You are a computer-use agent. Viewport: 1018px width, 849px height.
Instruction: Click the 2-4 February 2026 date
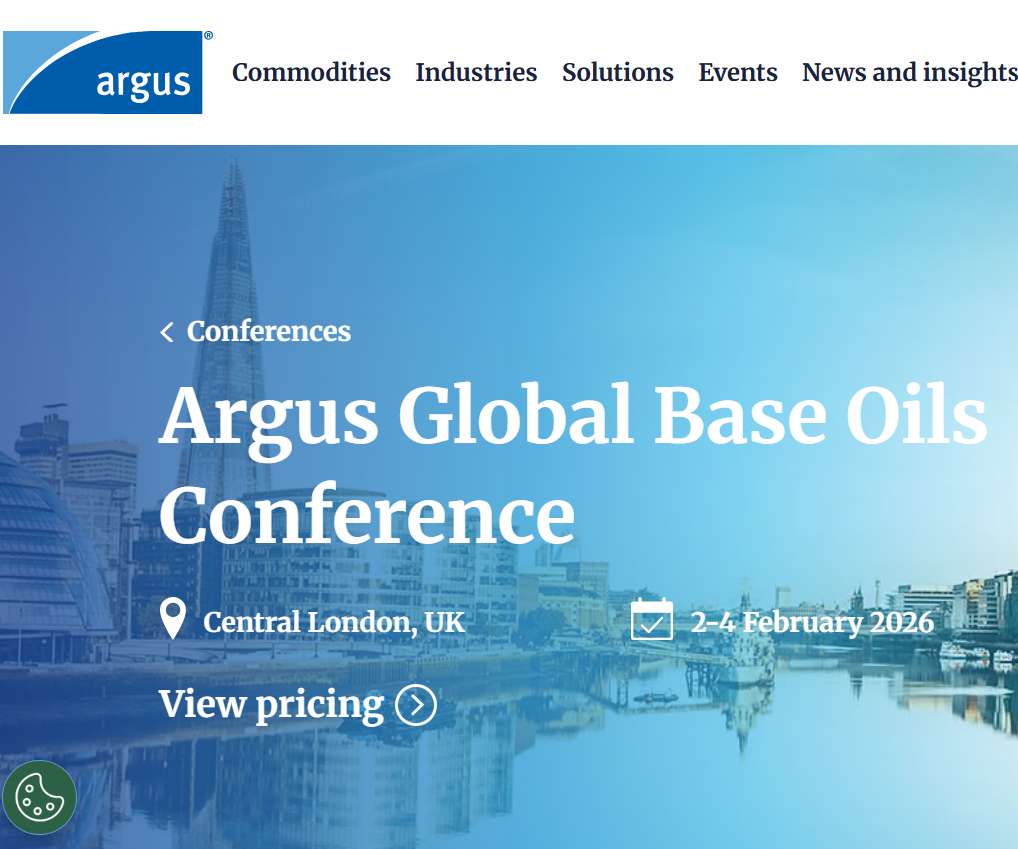(812, 622)
